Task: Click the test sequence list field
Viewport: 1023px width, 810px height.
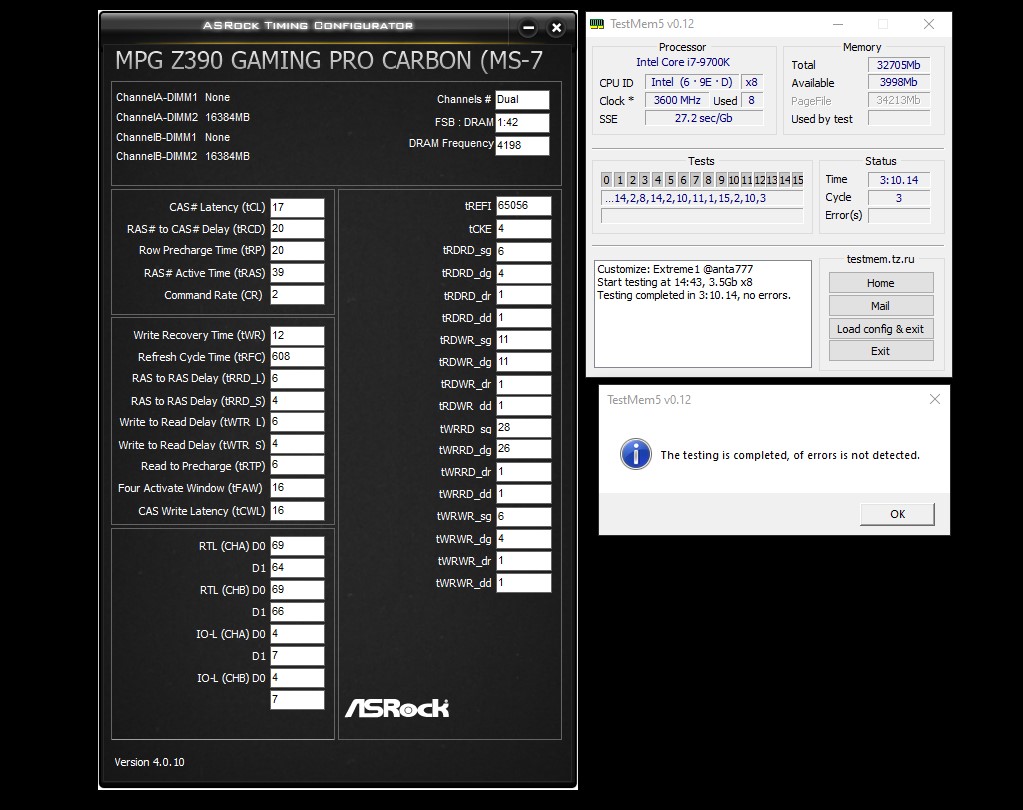Action: [701, 198]
